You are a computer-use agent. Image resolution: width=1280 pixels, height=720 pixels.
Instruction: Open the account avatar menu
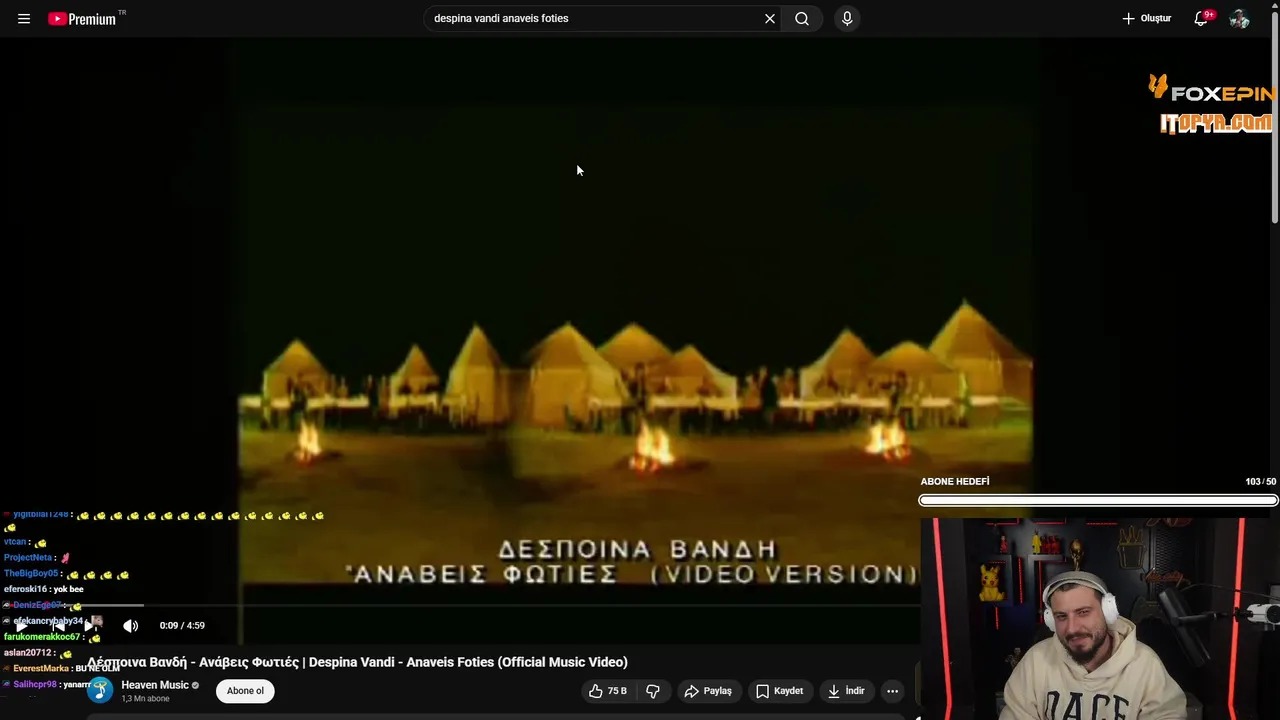coord(1239,19)
